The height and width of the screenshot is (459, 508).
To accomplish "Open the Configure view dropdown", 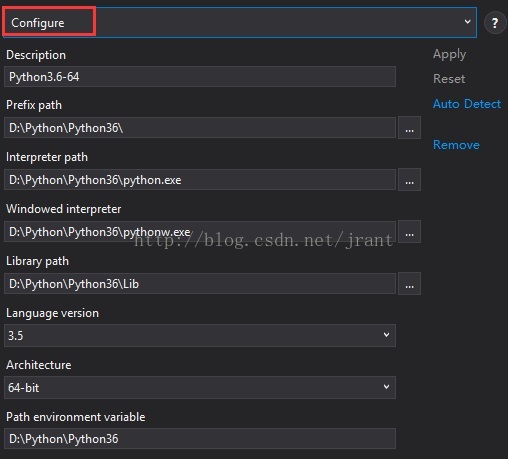I will pyautogui.click(x=240, y=22).
